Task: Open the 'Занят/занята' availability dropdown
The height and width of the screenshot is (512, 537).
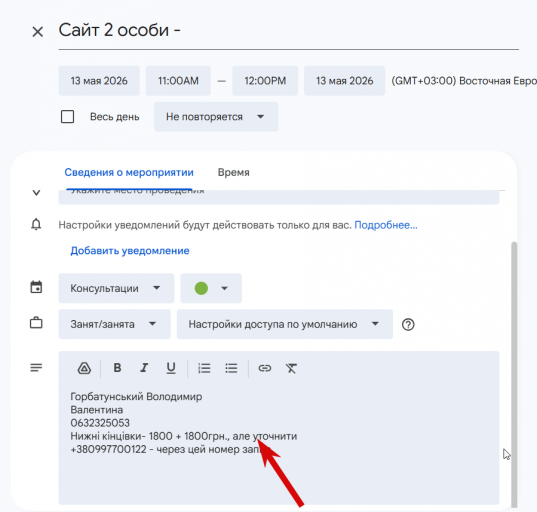Action: click(x=114, y=324)
